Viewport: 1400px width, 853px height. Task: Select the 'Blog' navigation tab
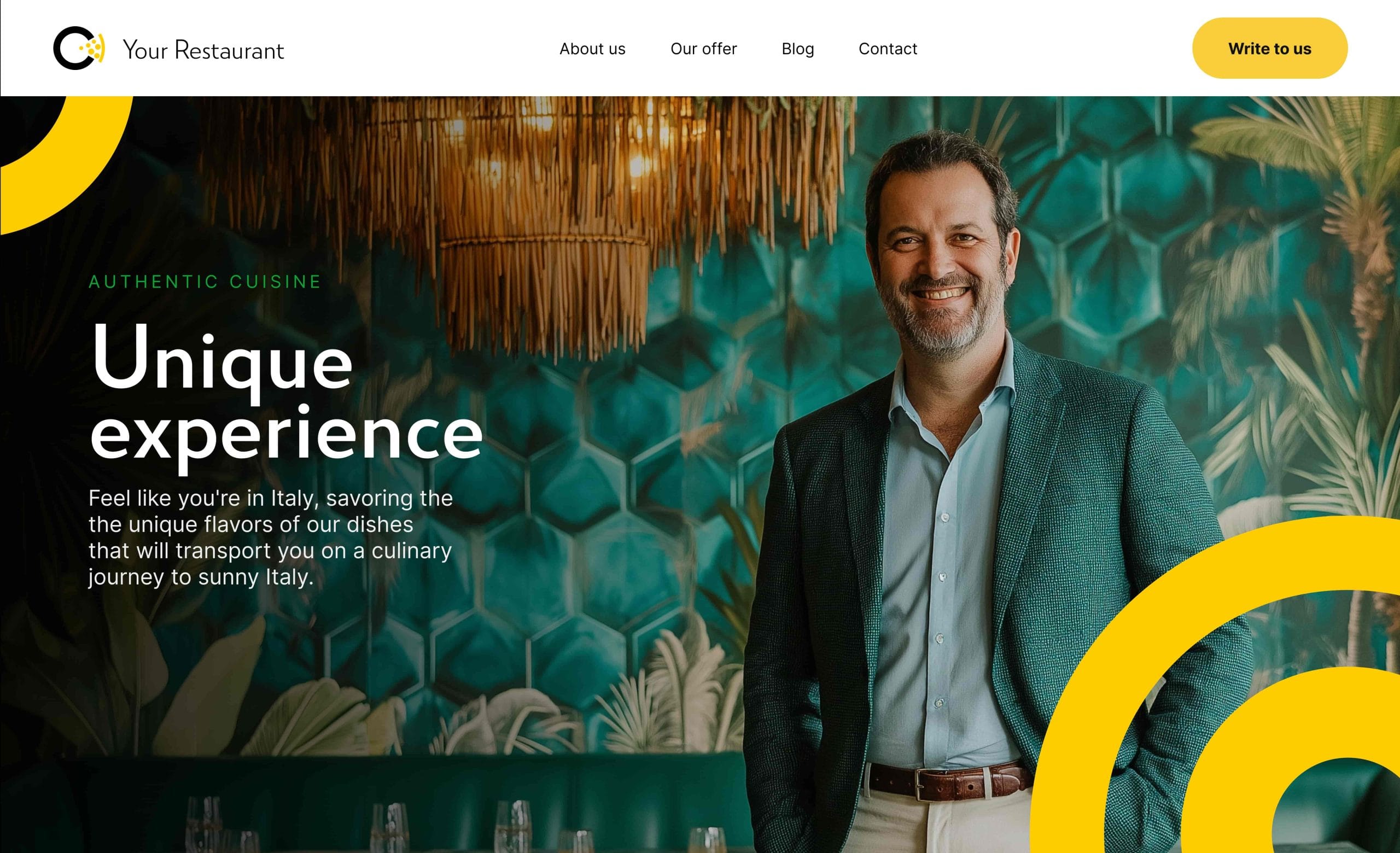coord(797,48)
